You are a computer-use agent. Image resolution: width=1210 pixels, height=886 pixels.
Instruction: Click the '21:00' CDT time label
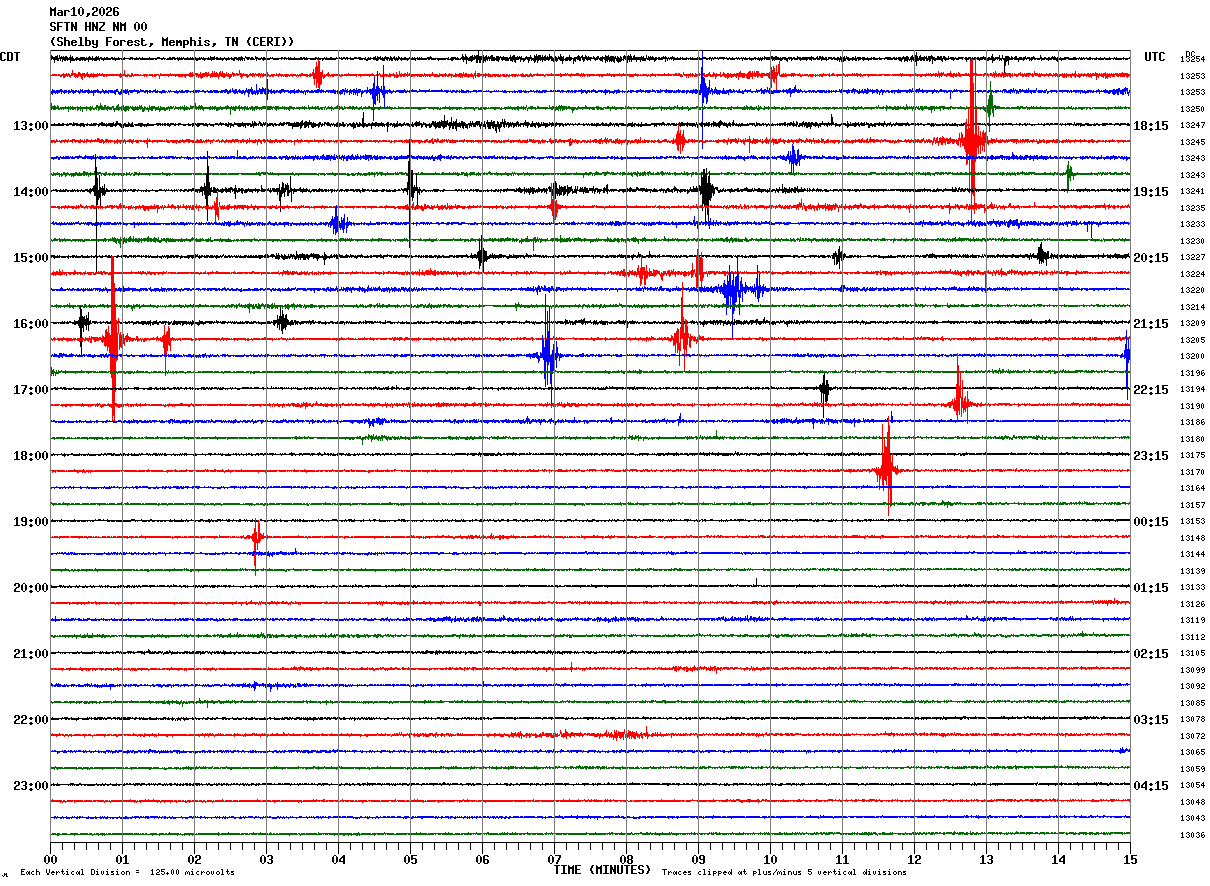click(x=30, y=654)
